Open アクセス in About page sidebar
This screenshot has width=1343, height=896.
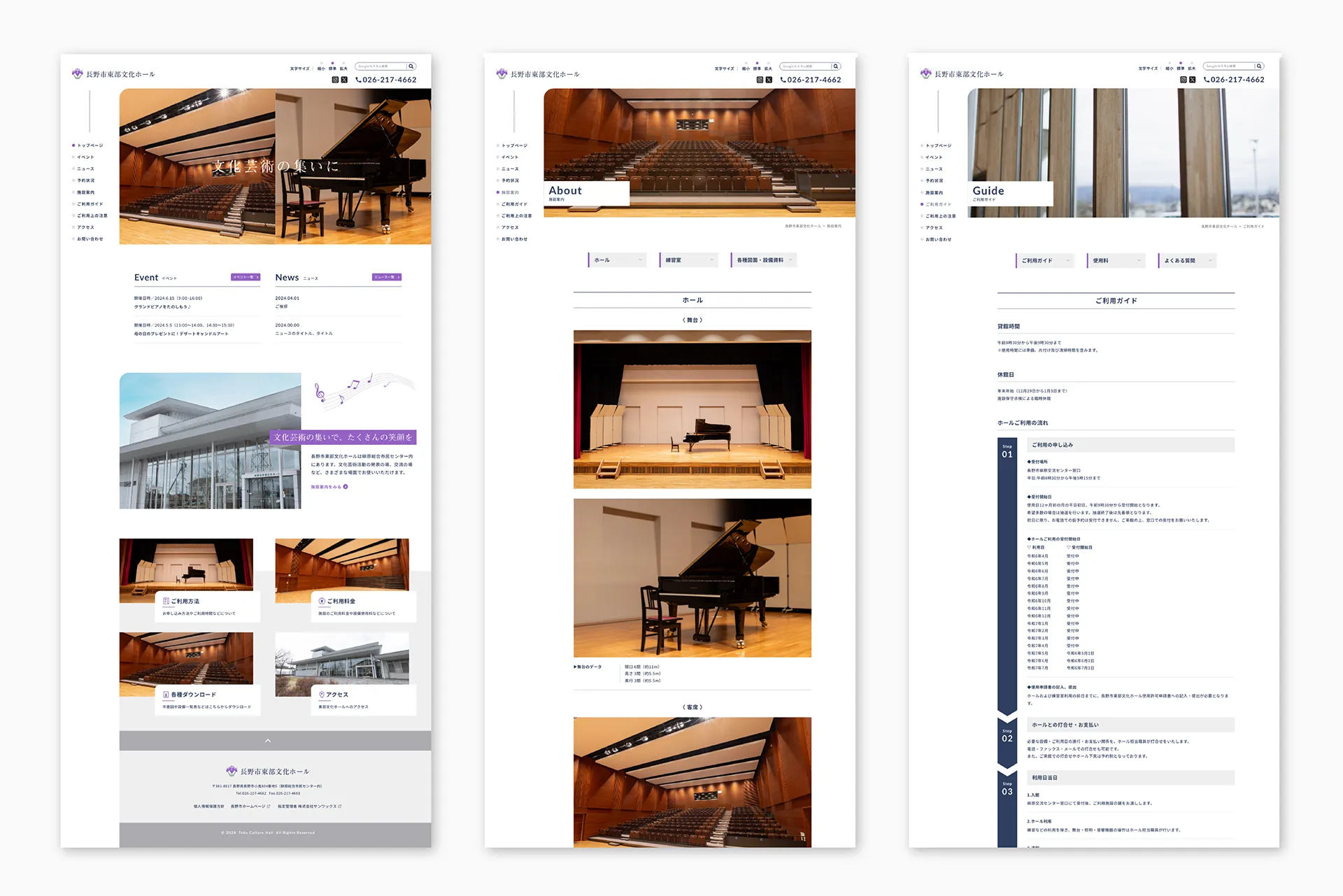pos(510,227)
